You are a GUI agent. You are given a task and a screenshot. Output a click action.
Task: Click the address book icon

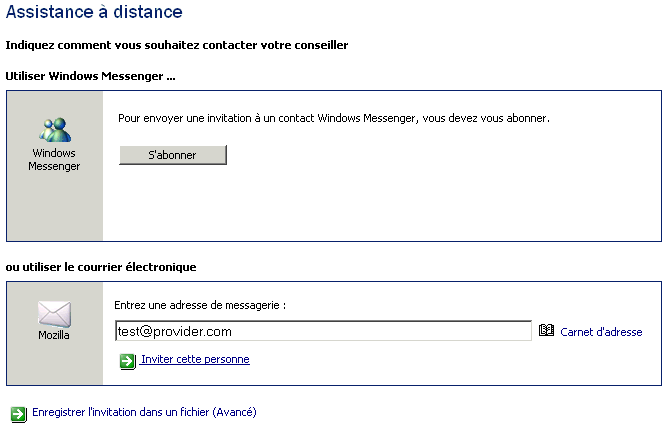pyautogui.click(x=546, y=330)
